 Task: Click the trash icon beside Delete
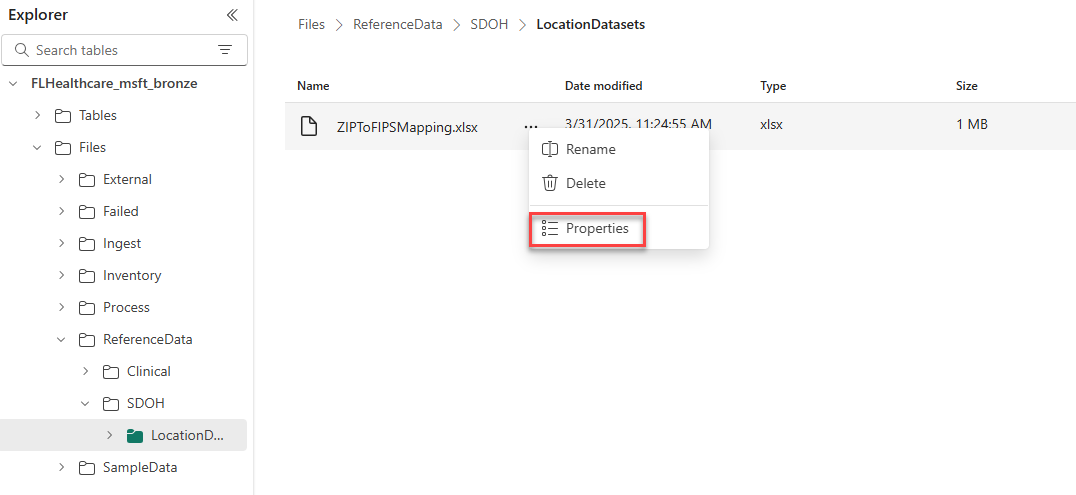(x=550, y=183)
